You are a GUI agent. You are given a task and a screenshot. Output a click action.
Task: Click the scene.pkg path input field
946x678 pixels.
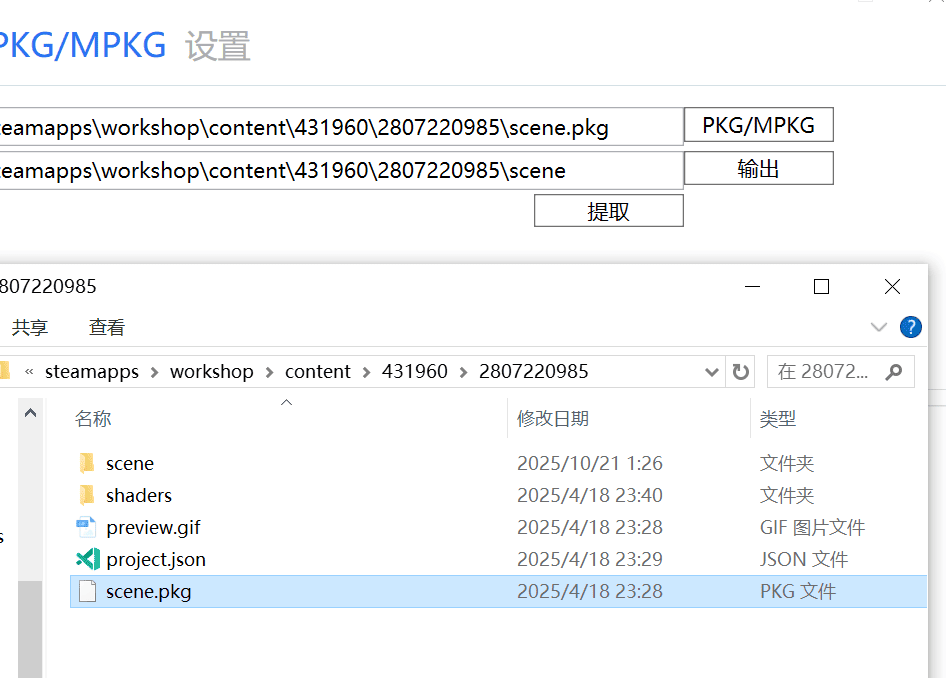pos(340,127)
